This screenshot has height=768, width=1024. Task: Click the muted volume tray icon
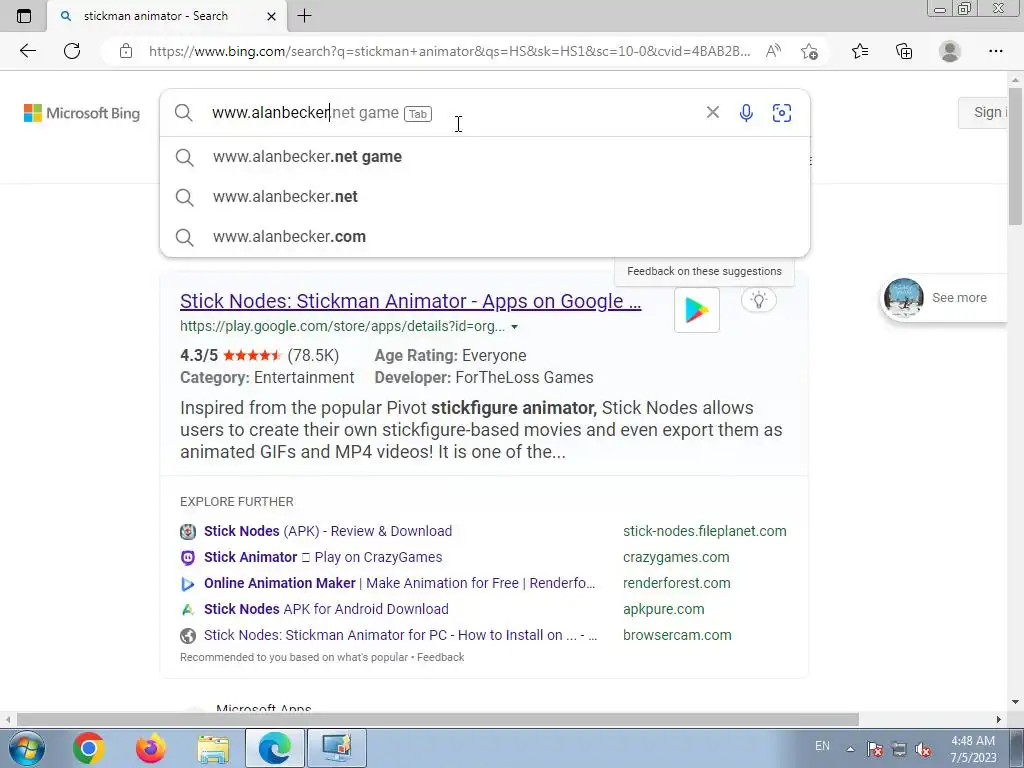(923, 748)
